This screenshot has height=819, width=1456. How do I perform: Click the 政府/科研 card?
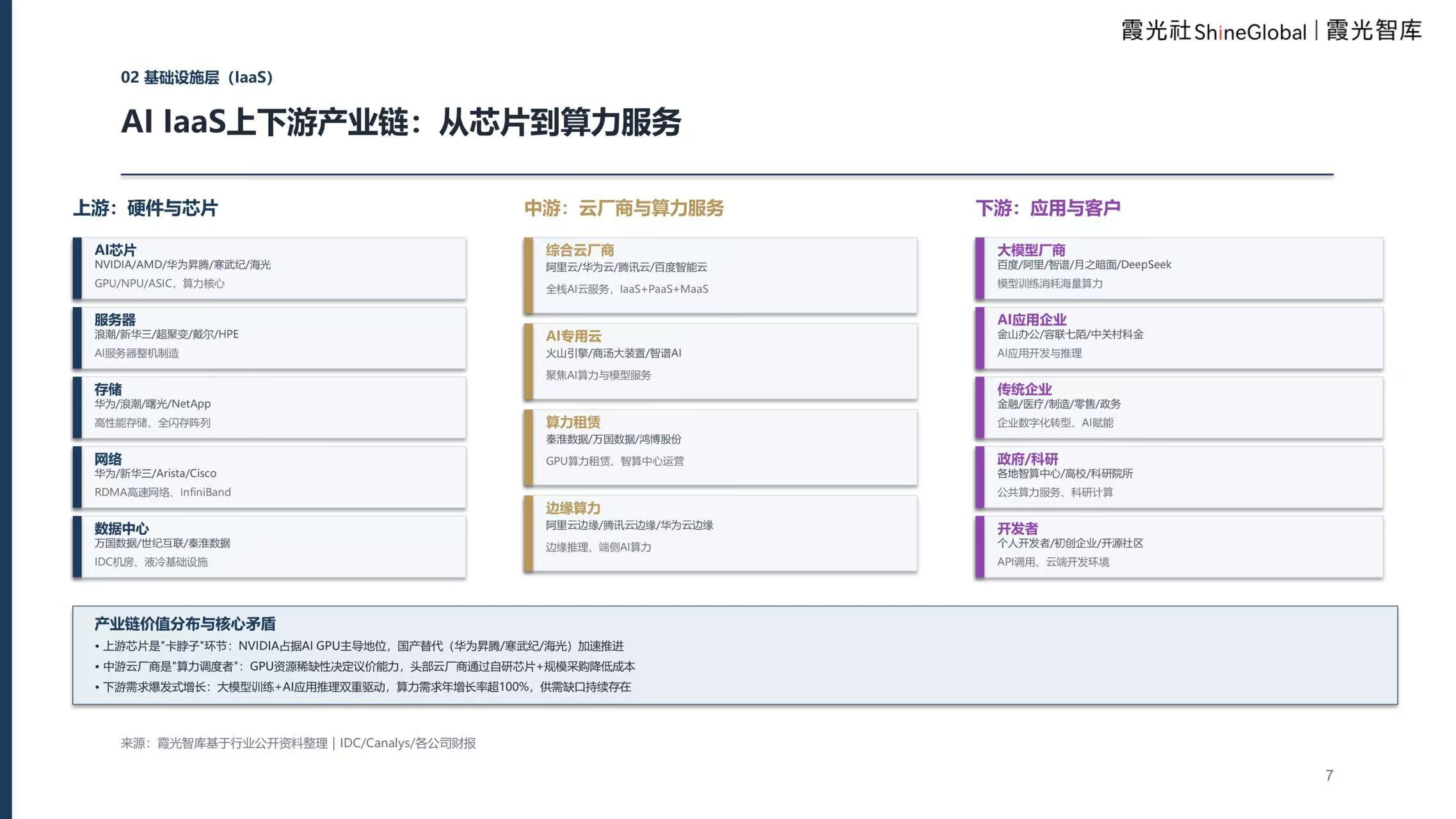1179,477
